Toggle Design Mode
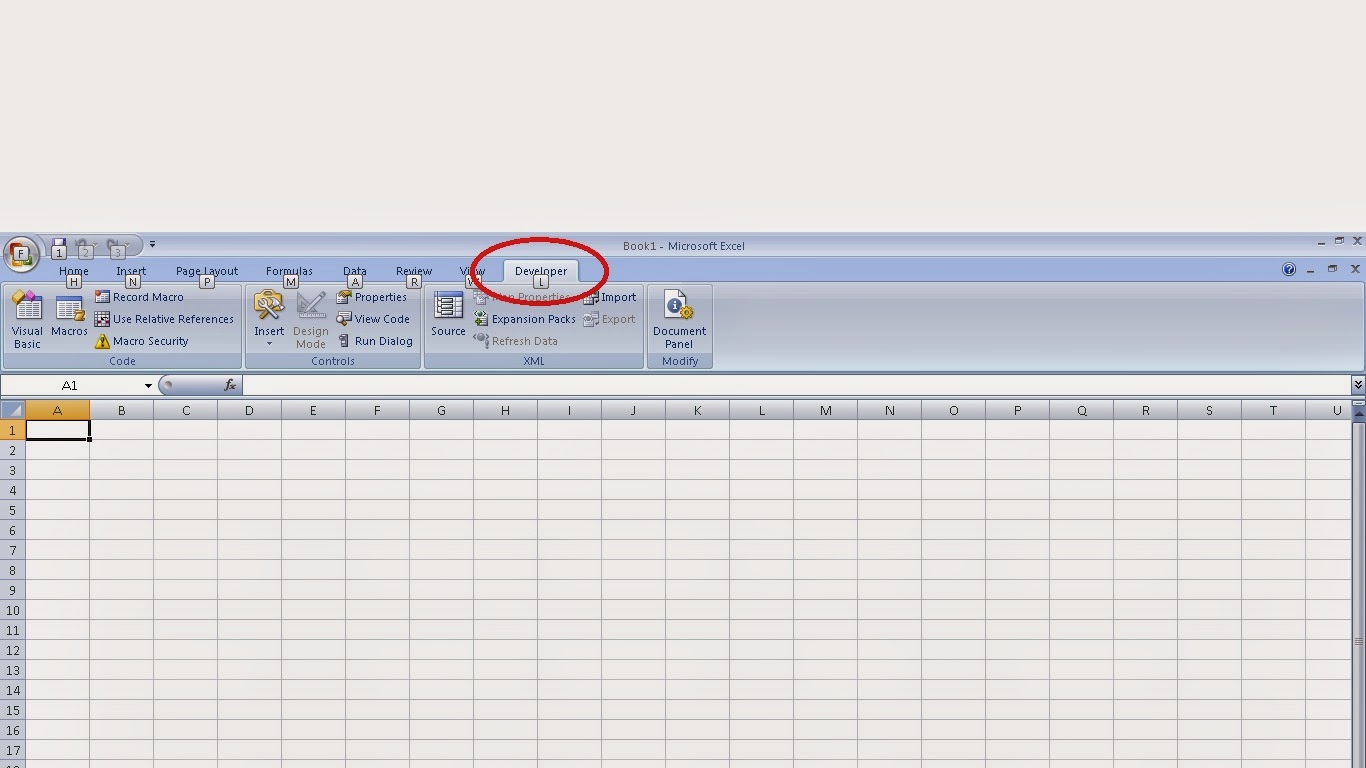 tap(310, 319)
